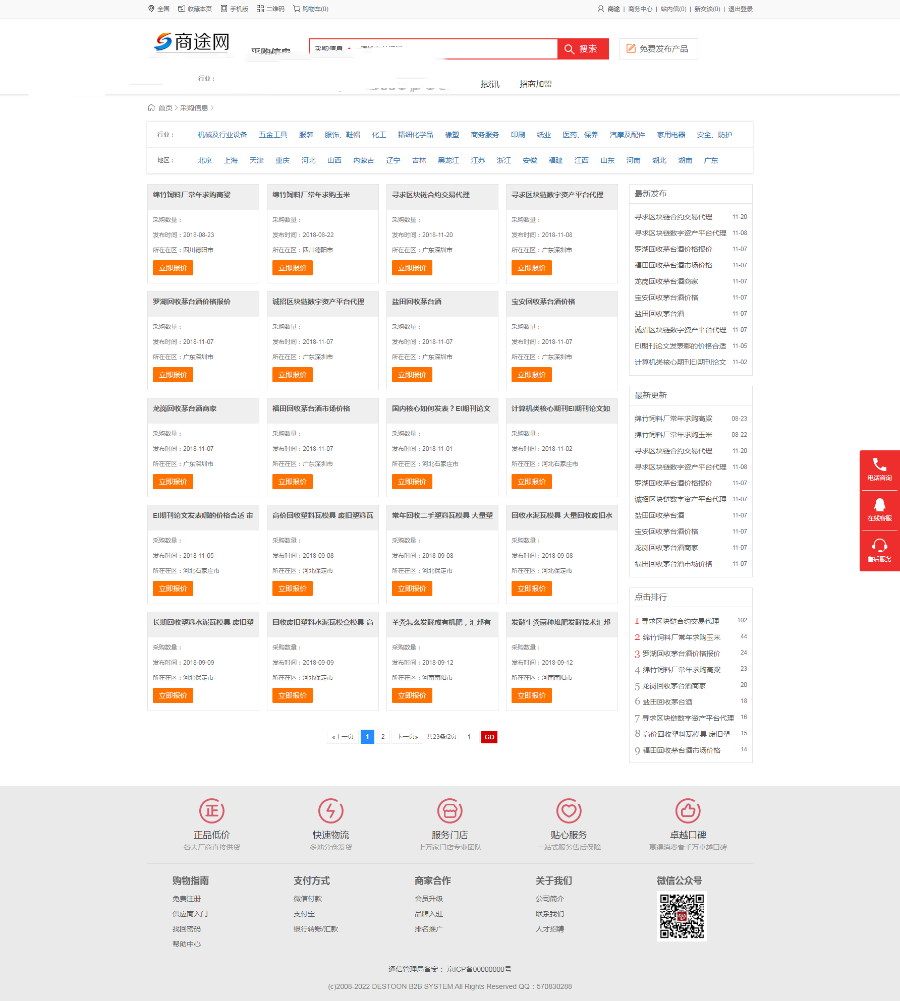This screenshot has width=900, height=1001.
Task: Click the WeChat QR code image
Action: pyautogui.click(x=681, y=916)
